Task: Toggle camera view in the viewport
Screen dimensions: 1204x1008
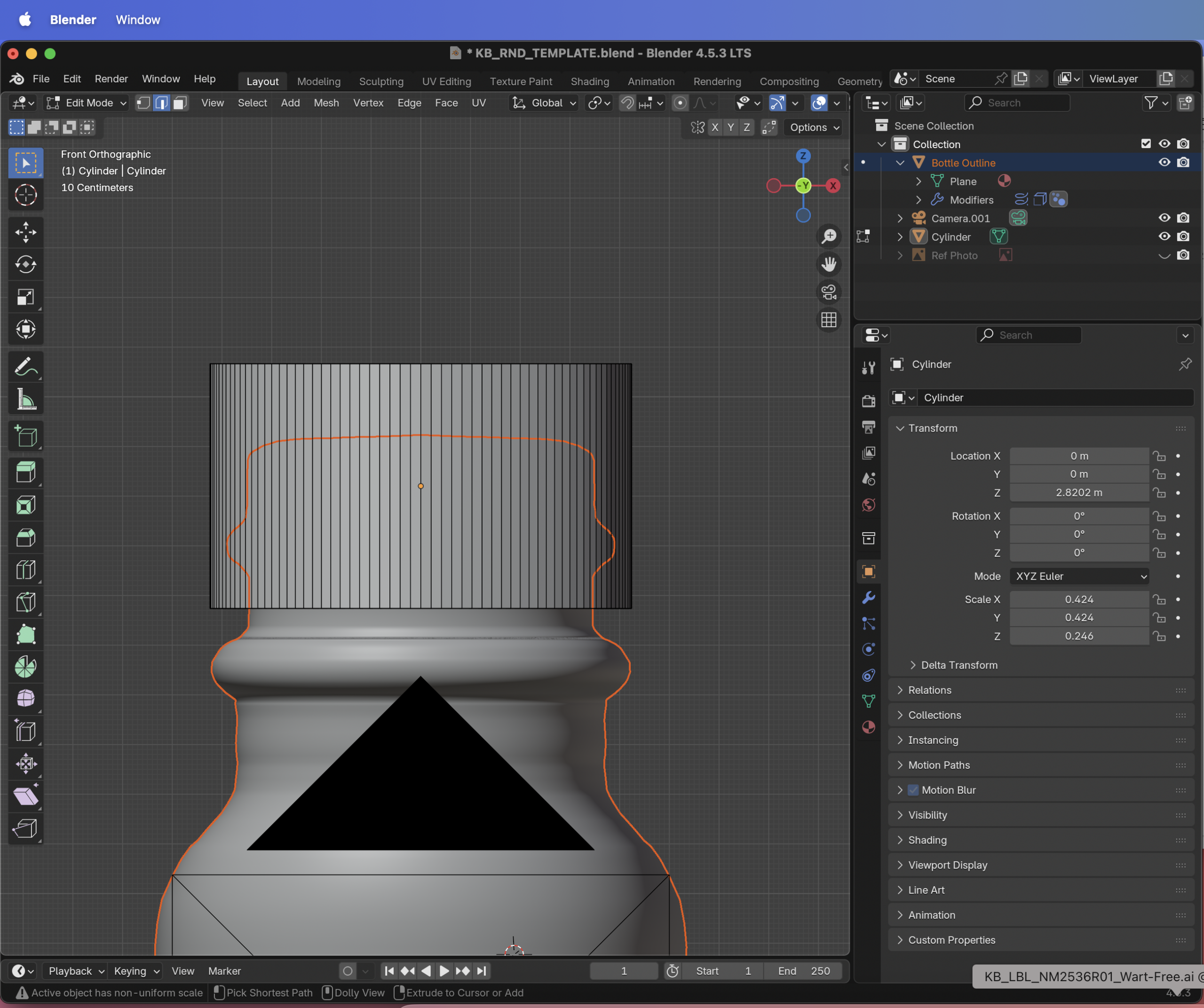Action: pyautogui.click(x=829, y=291)
